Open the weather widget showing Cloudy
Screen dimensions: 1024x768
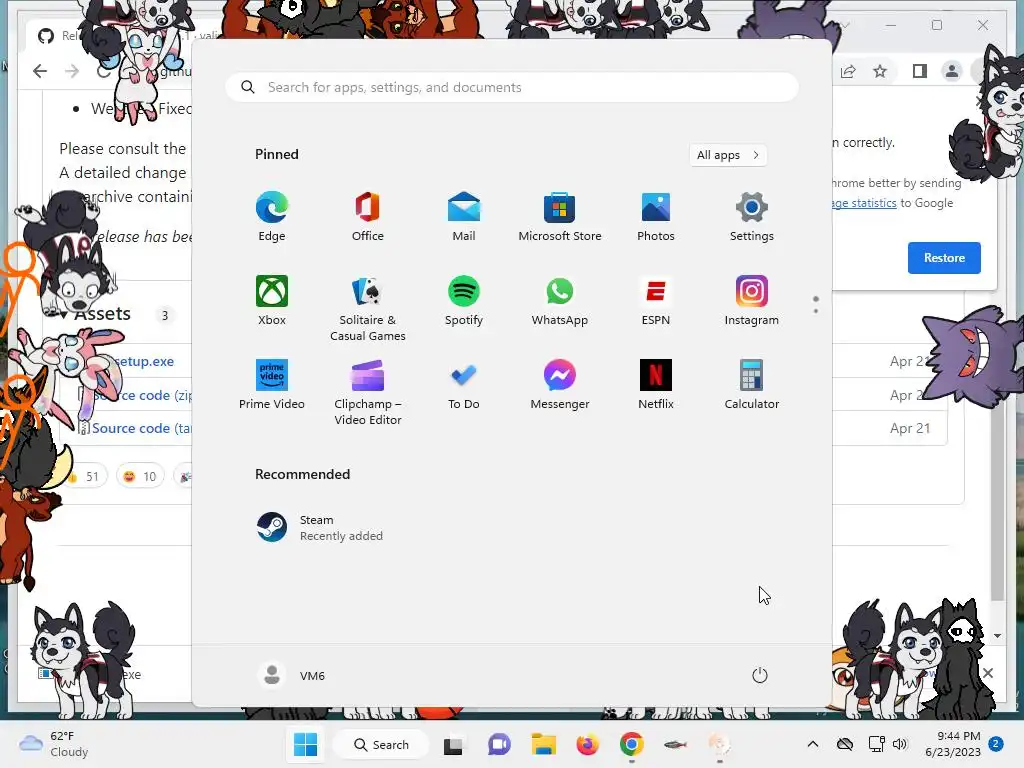54,744
